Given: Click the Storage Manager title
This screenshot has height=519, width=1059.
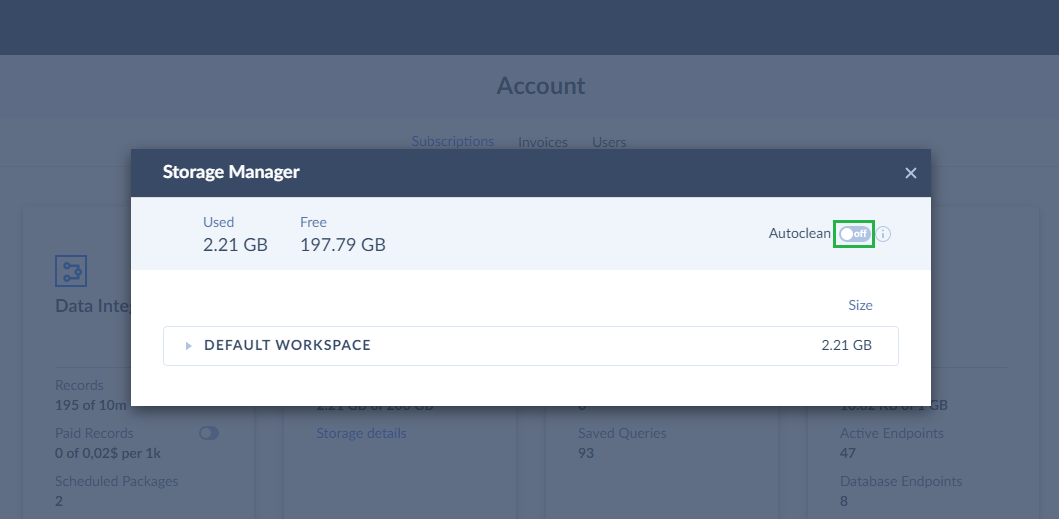Looking at the screenshot, I should pos(231,172).
